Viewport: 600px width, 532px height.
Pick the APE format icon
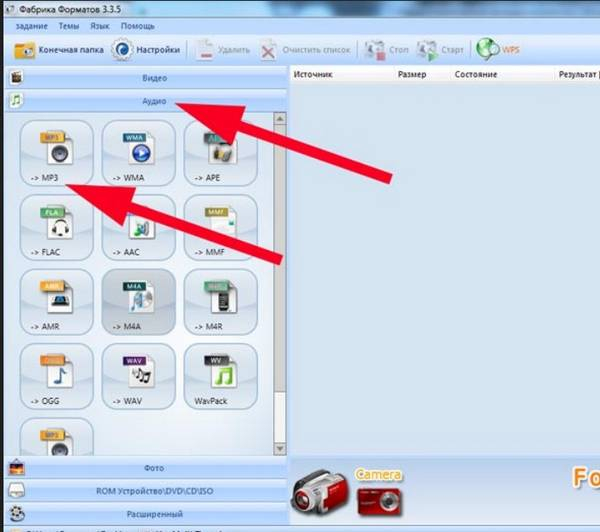tap(220, 152)
